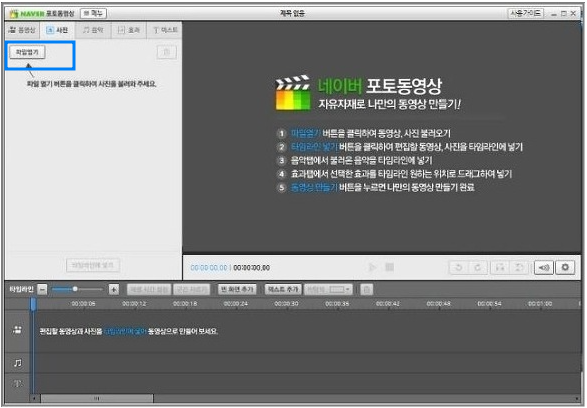Screen dimensions: 587x408
Task: Click the blue timeline playhead marker
Action: [x=33, y=304]
